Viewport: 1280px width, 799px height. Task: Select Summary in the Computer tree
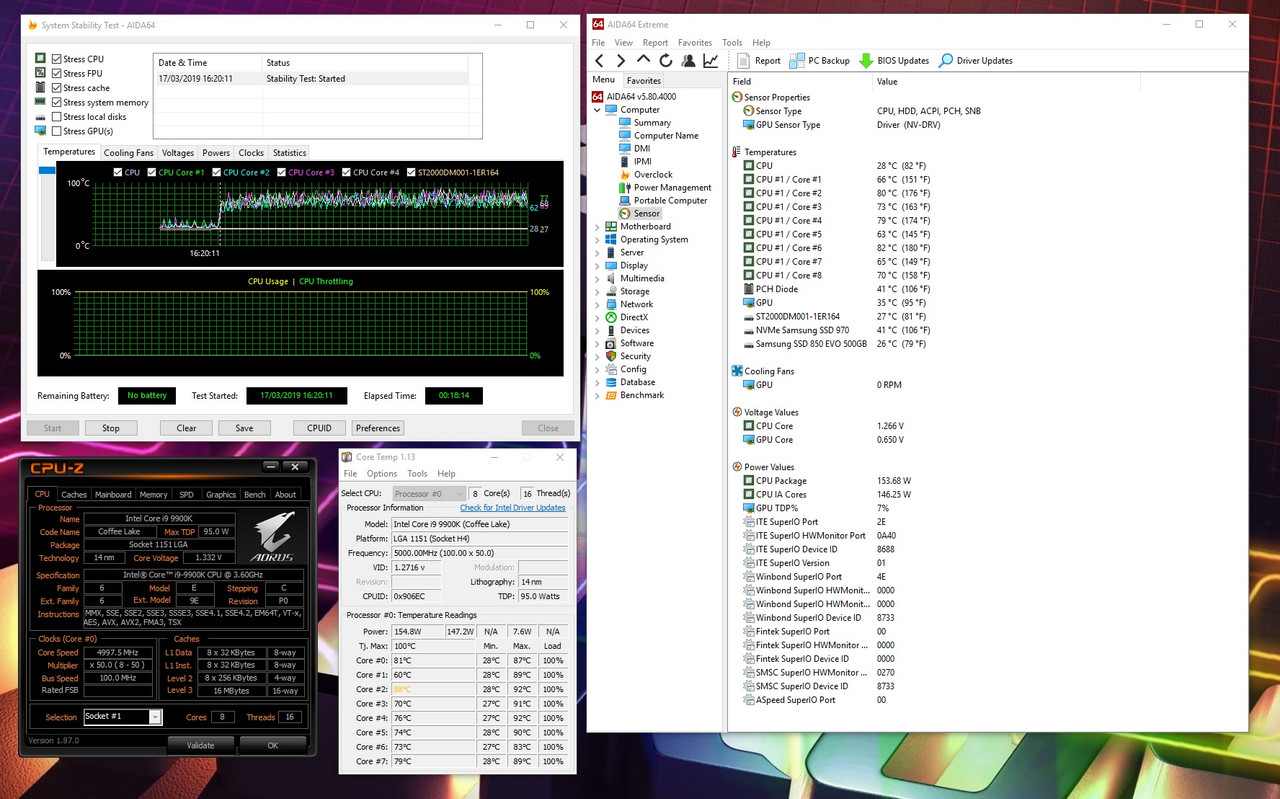[651, 123]
